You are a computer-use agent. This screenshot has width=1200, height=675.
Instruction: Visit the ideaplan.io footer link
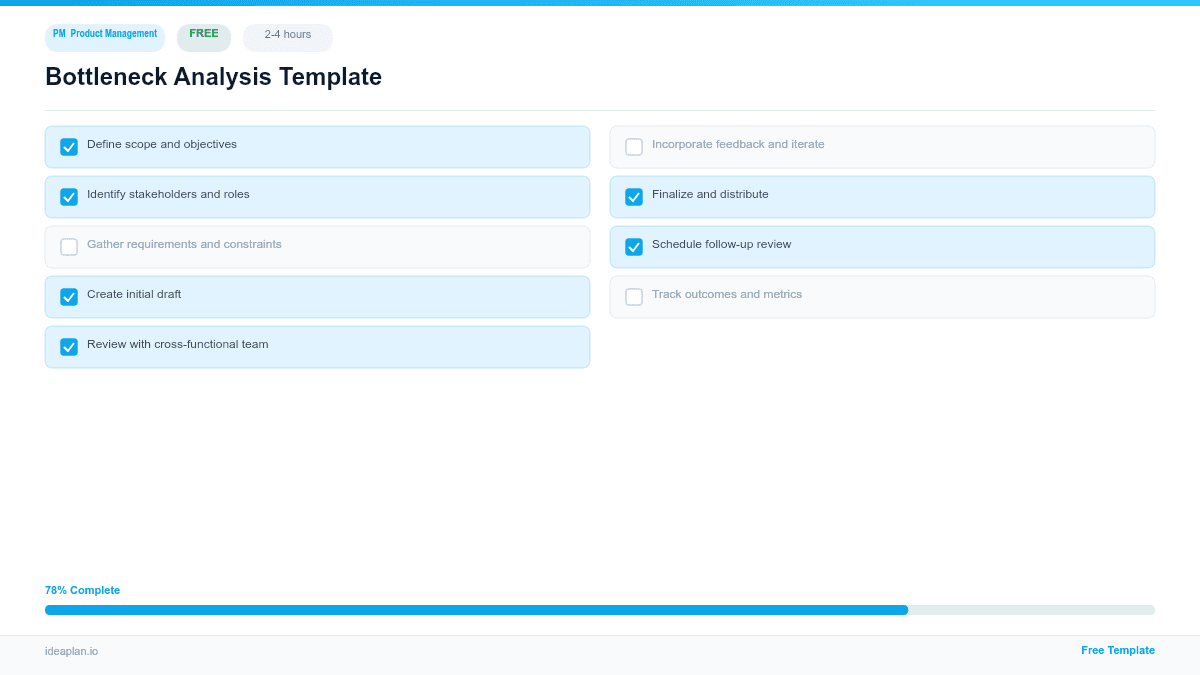pos(70,652)
